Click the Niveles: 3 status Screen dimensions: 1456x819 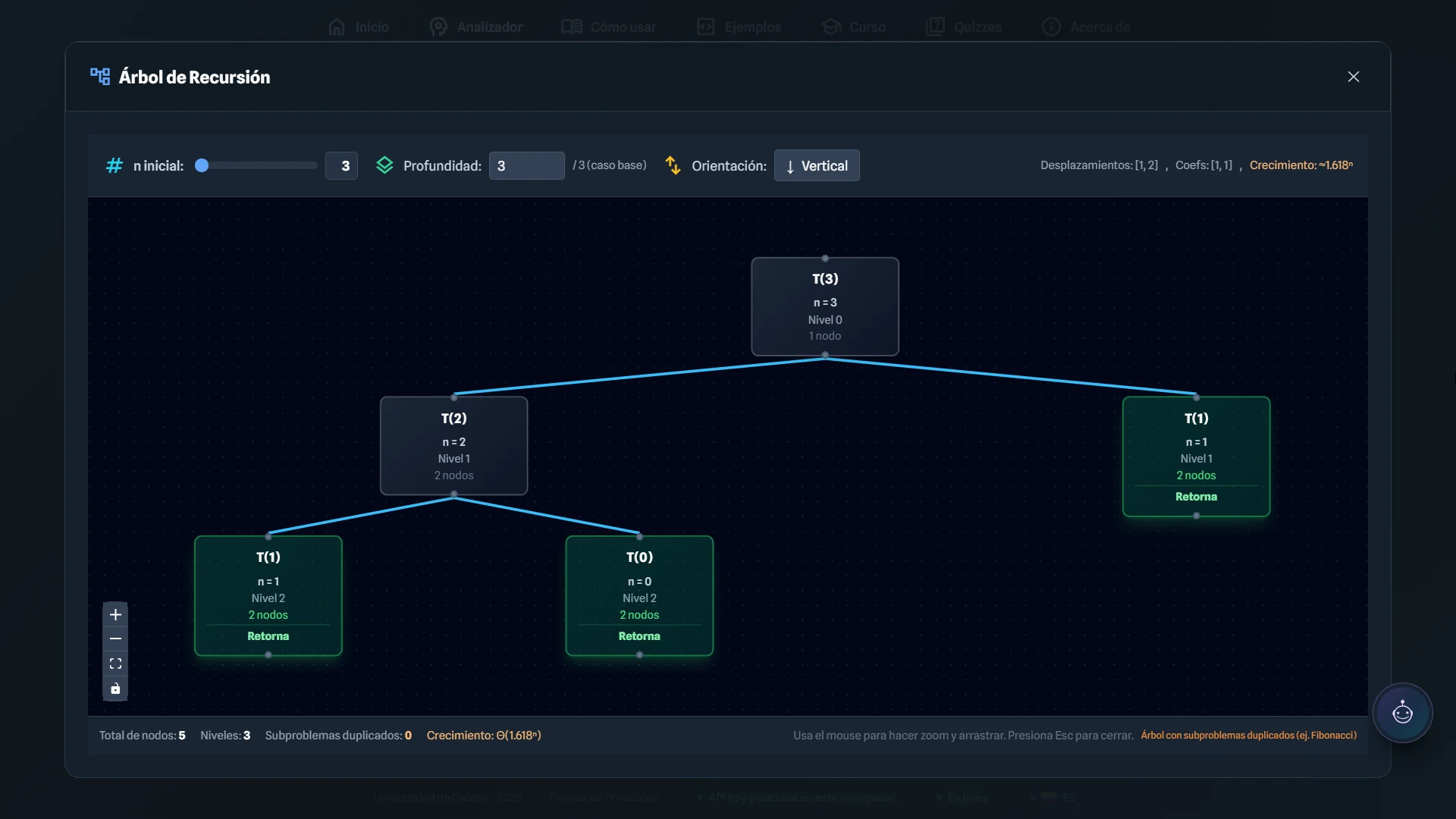coord(225,736)
